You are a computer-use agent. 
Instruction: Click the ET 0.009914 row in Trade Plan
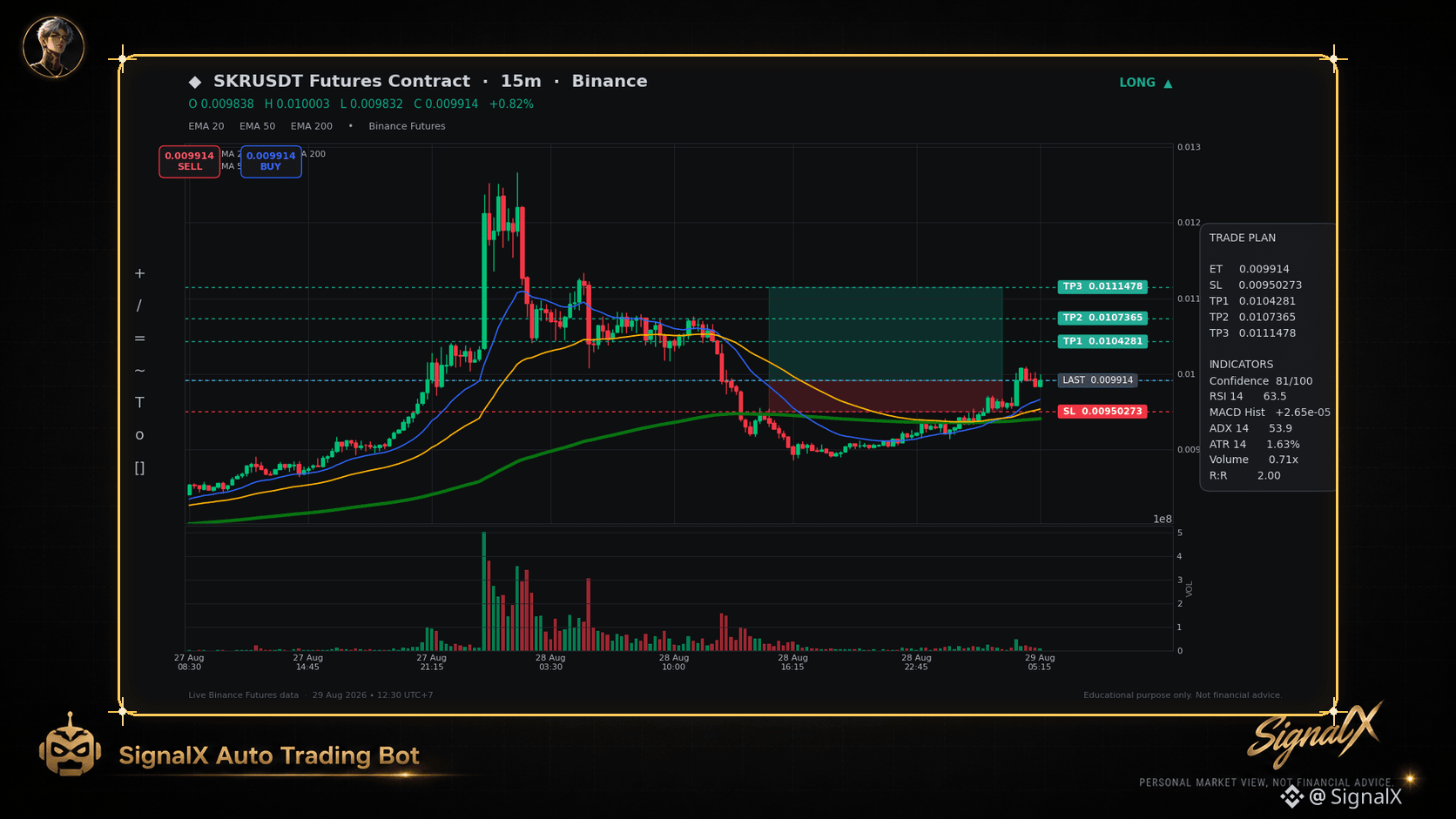[x=1250, y=269]
